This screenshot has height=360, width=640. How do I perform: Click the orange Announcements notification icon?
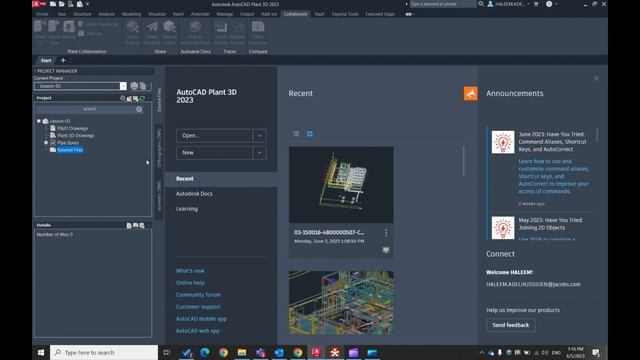(470, 93)
